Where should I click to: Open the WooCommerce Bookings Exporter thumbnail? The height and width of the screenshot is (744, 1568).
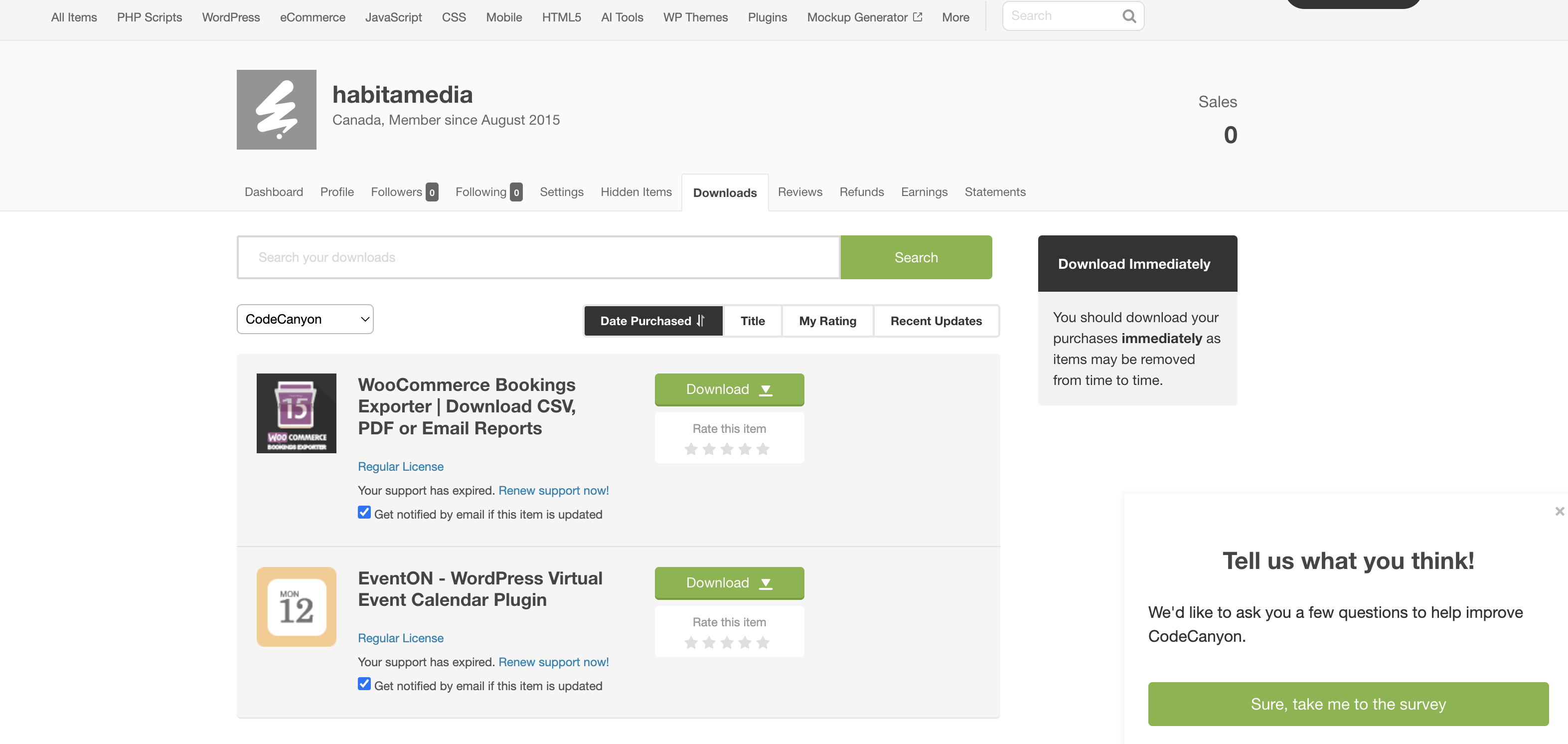(297, 413)
